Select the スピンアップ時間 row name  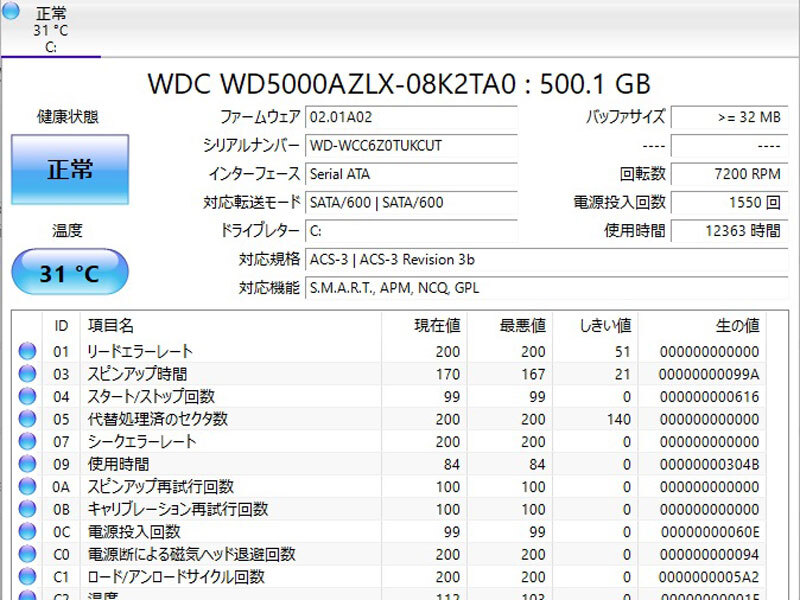[x=137, y=374]
